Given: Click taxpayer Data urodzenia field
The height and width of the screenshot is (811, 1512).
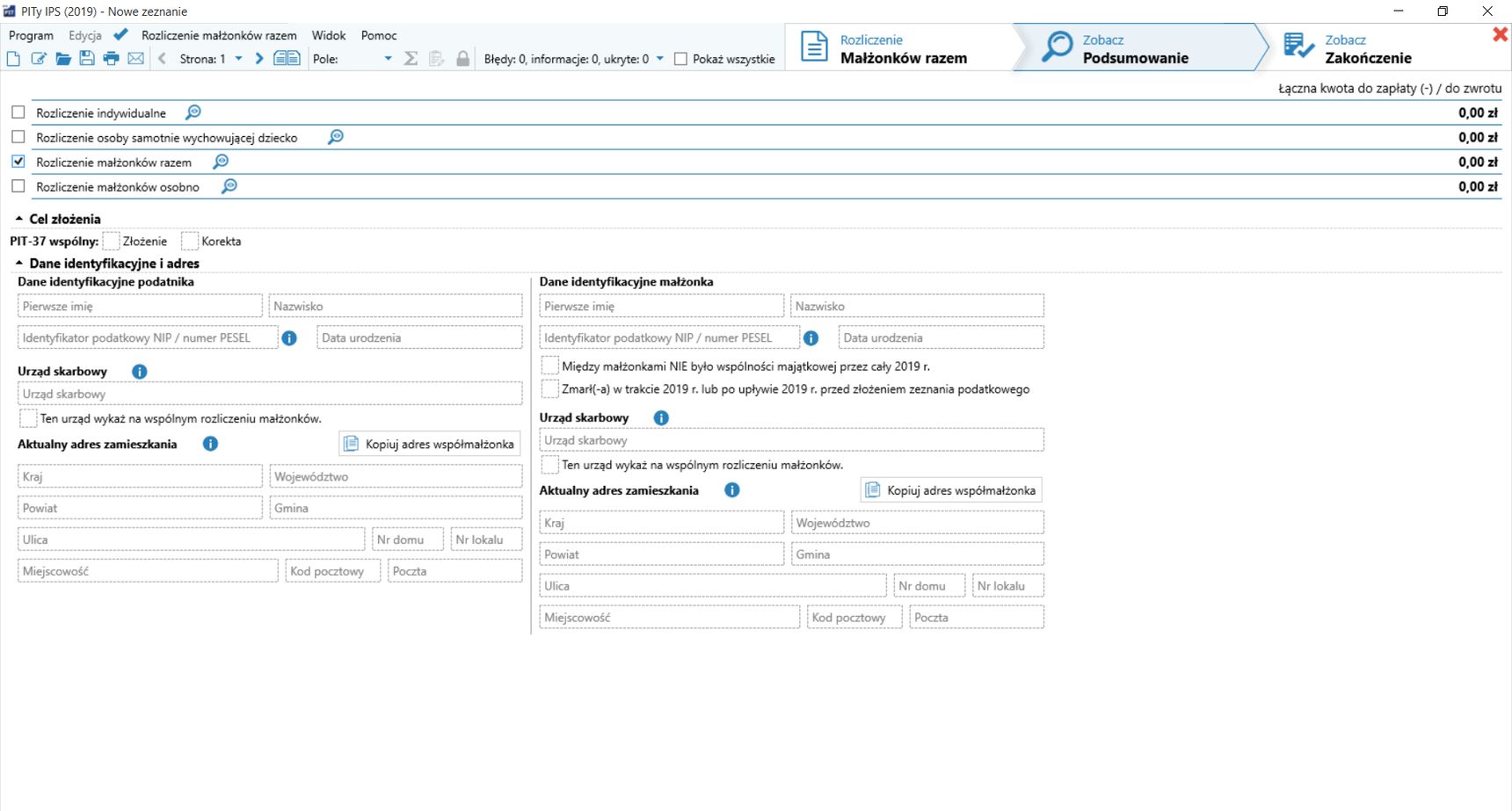Looking at the screenshot, I should [419, 337].
